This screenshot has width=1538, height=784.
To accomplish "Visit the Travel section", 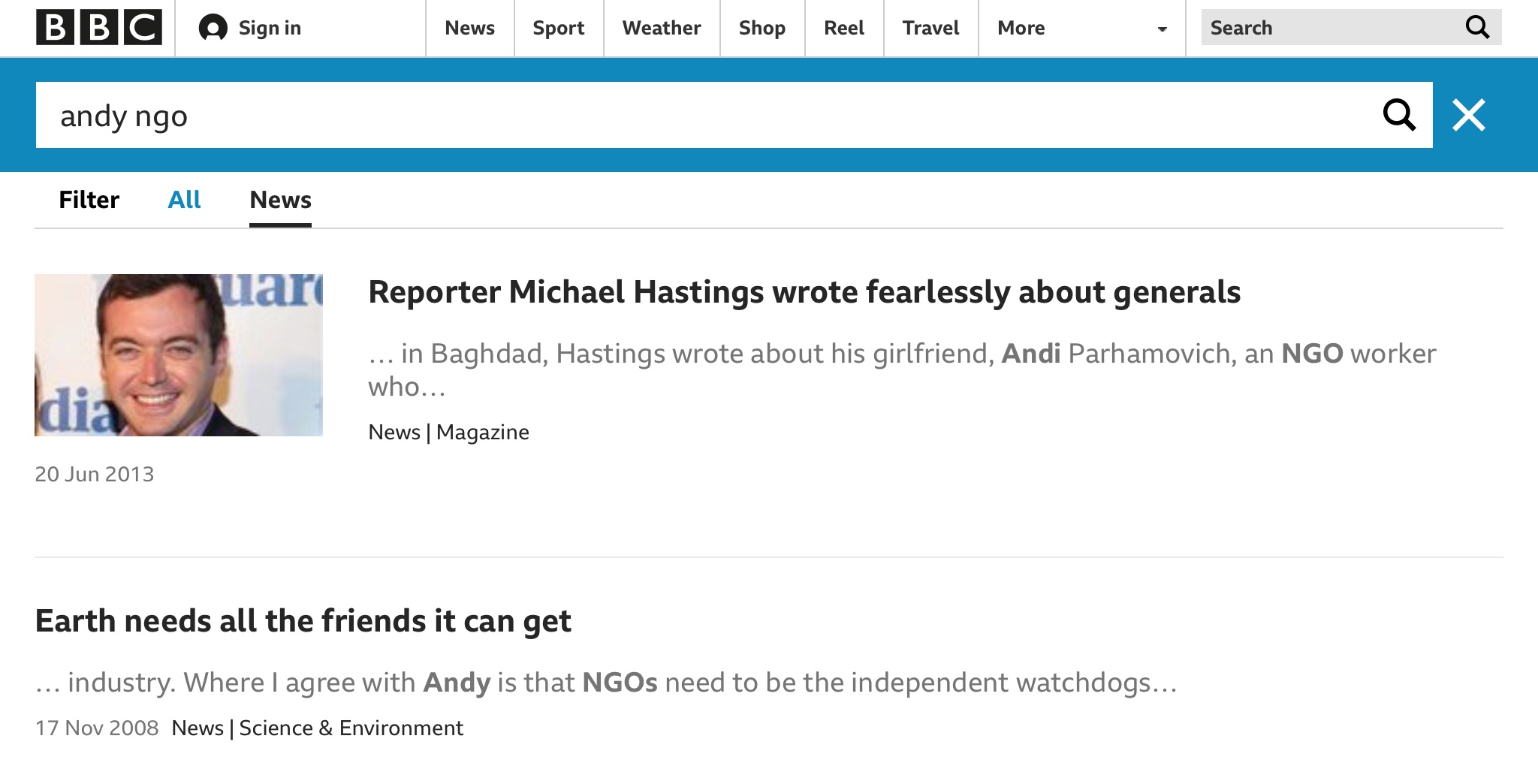I will tap(930, 29).
